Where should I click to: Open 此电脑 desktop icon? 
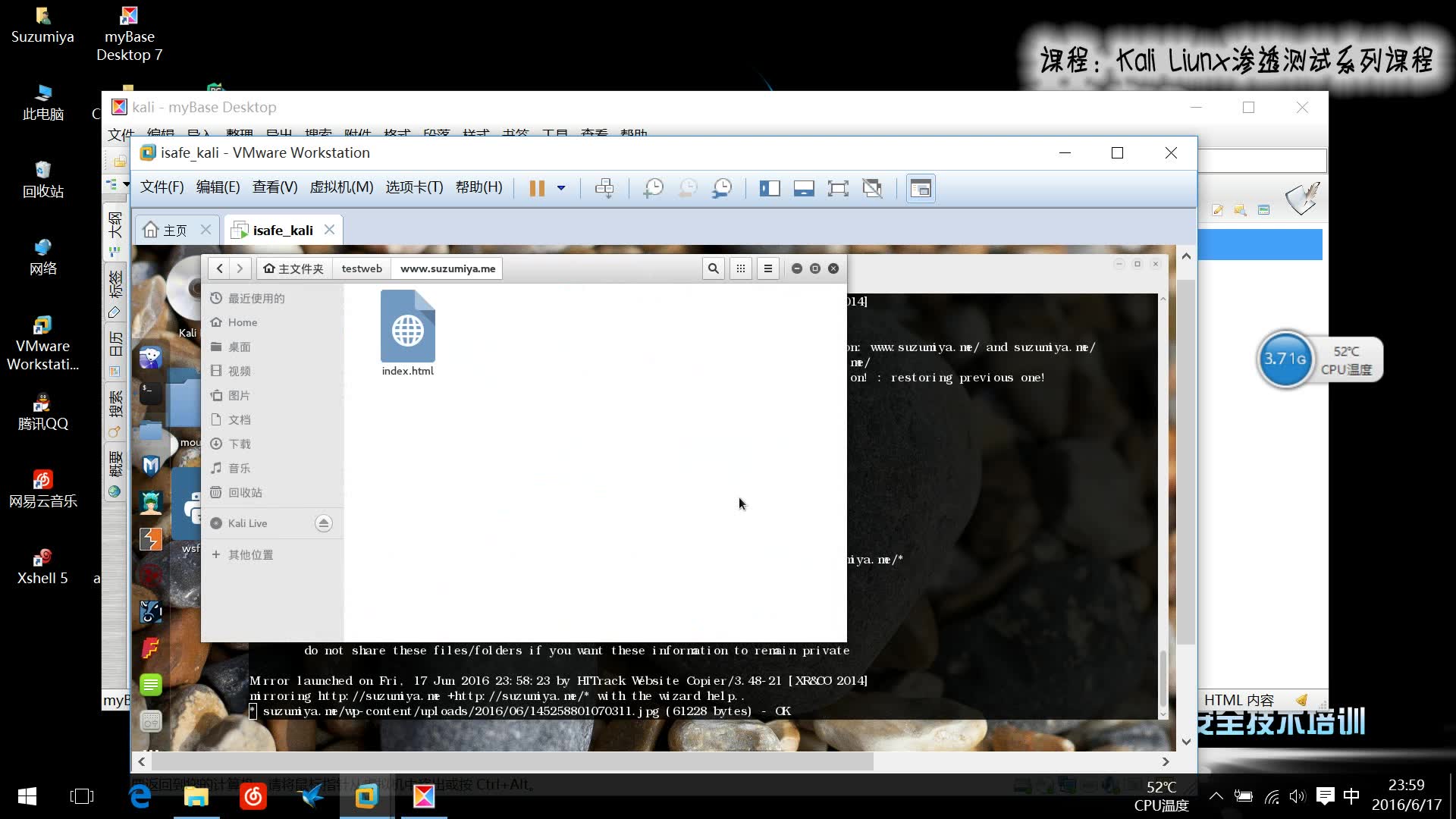[x=42, y=103]
